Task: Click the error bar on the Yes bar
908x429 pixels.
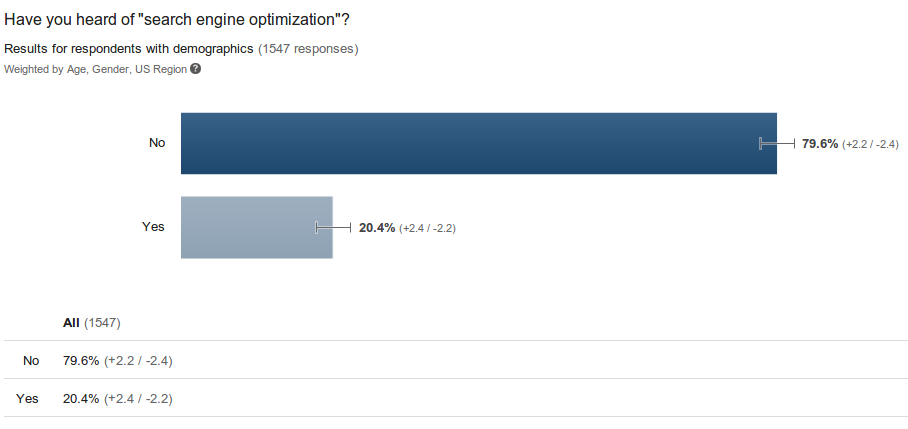Action: pyautogui.click(x=334, y=227)
